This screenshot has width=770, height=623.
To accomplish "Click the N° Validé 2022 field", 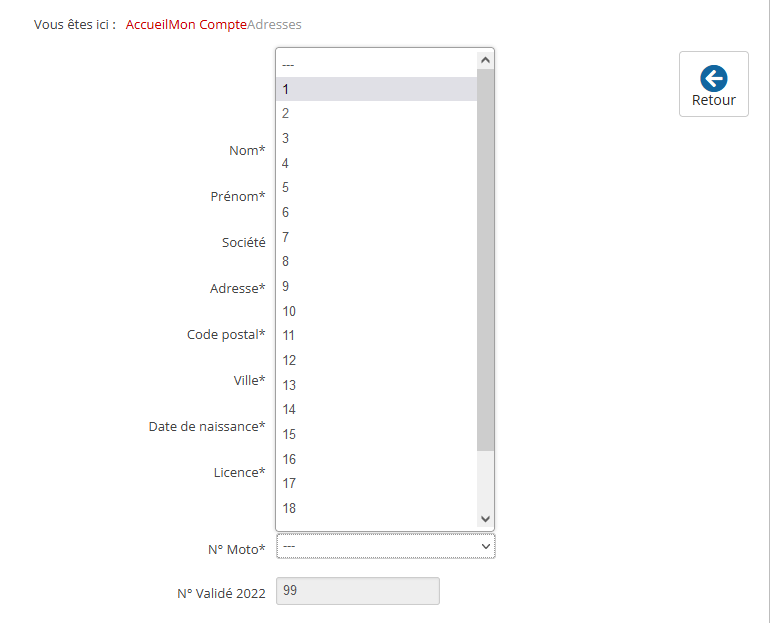I will (357, 591).
